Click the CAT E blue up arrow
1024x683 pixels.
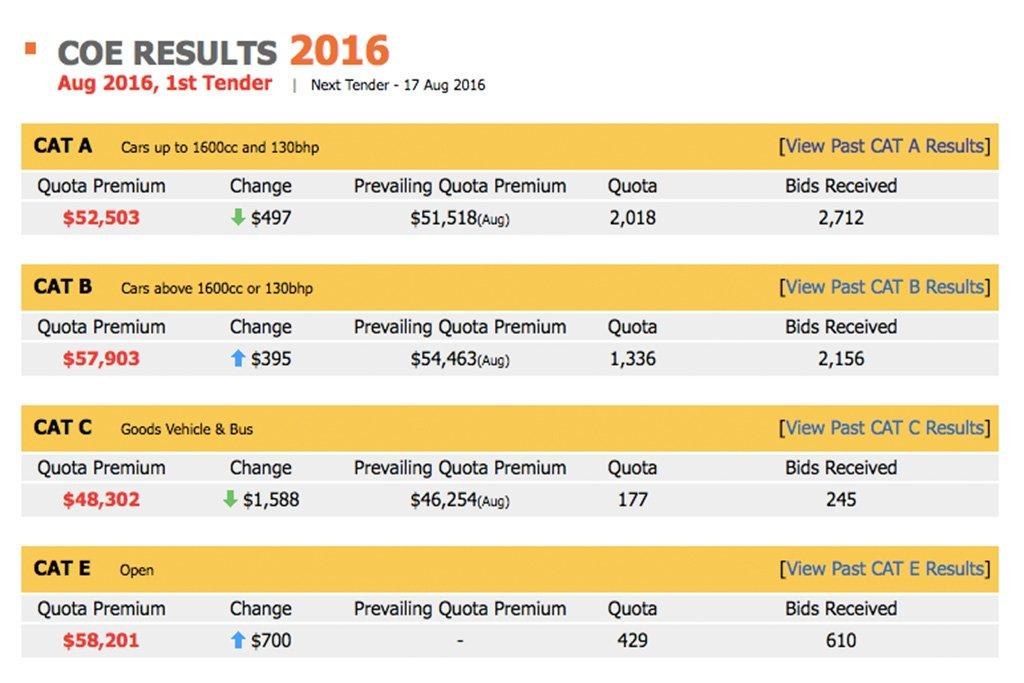click(238, 641)
